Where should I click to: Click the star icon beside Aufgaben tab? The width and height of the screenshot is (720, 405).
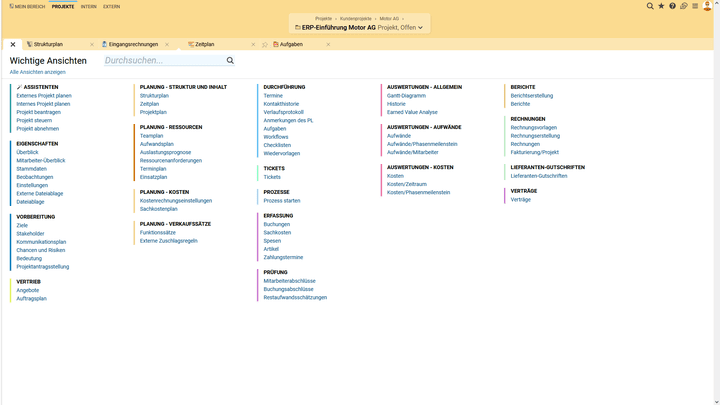264,45
